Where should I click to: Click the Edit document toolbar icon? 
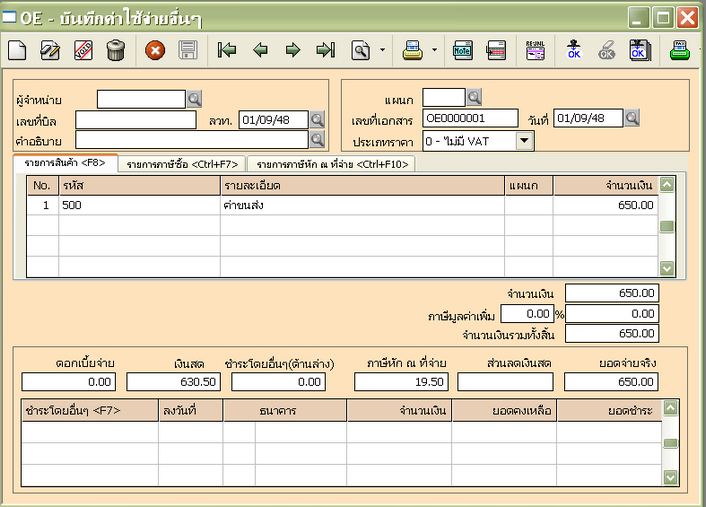50,49
